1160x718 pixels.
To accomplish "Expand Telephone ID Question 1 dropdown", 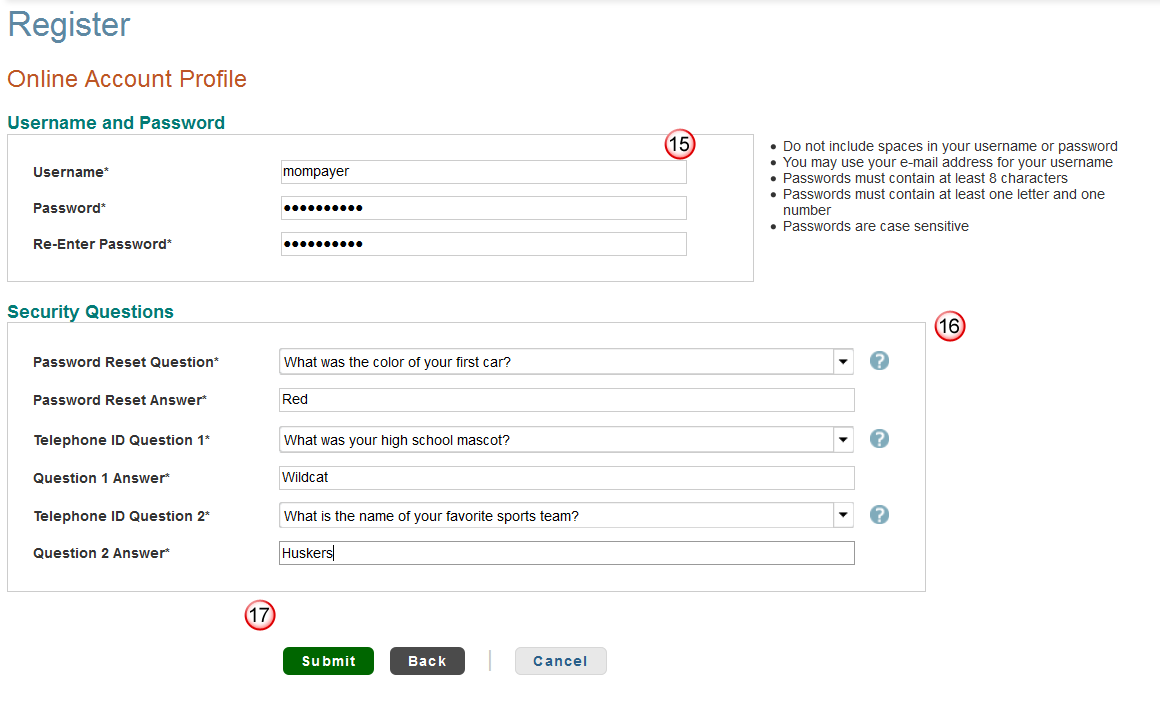I will [844, 439].
